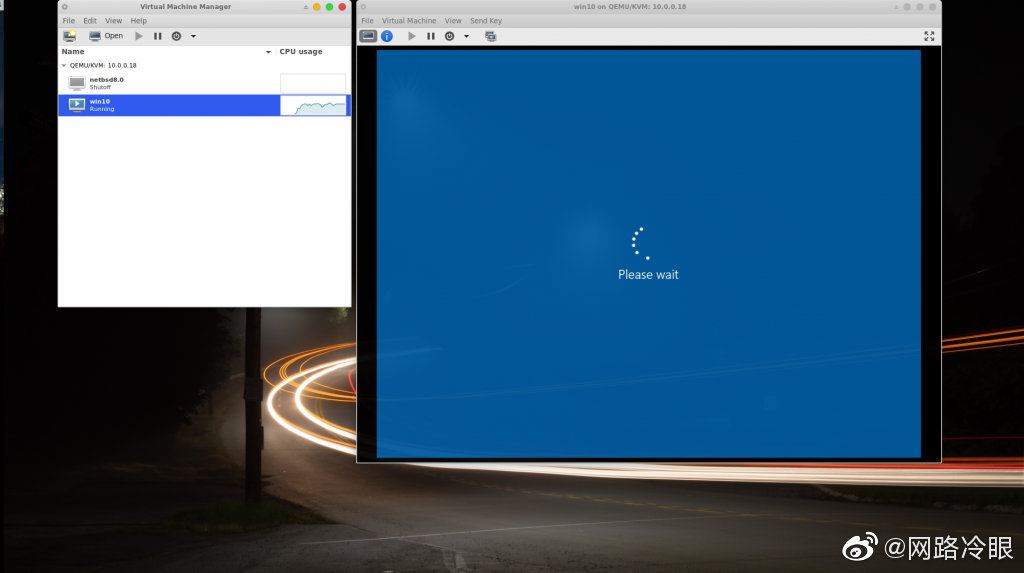Image resolution: width=1024 pixels, height=573 pixels.
Task: Click run button in Virtual Machine Manager toolbar
Action: pos(139,36)
